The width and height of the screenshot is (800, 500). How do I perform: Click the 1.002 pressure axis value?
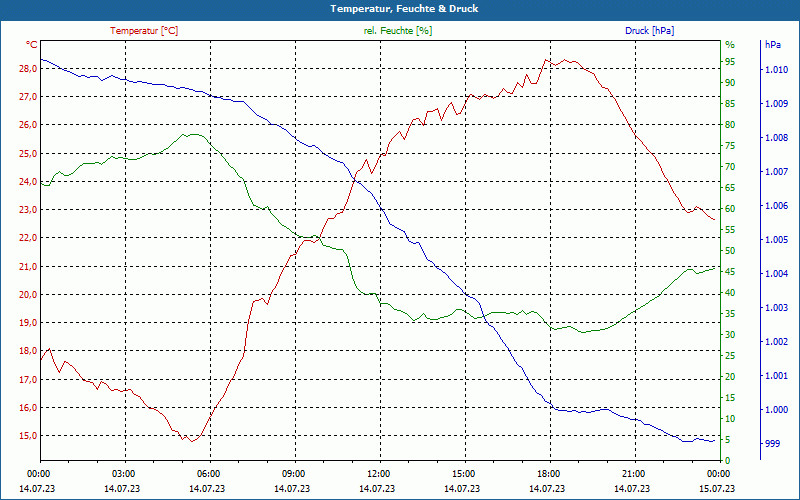[777, 342]
